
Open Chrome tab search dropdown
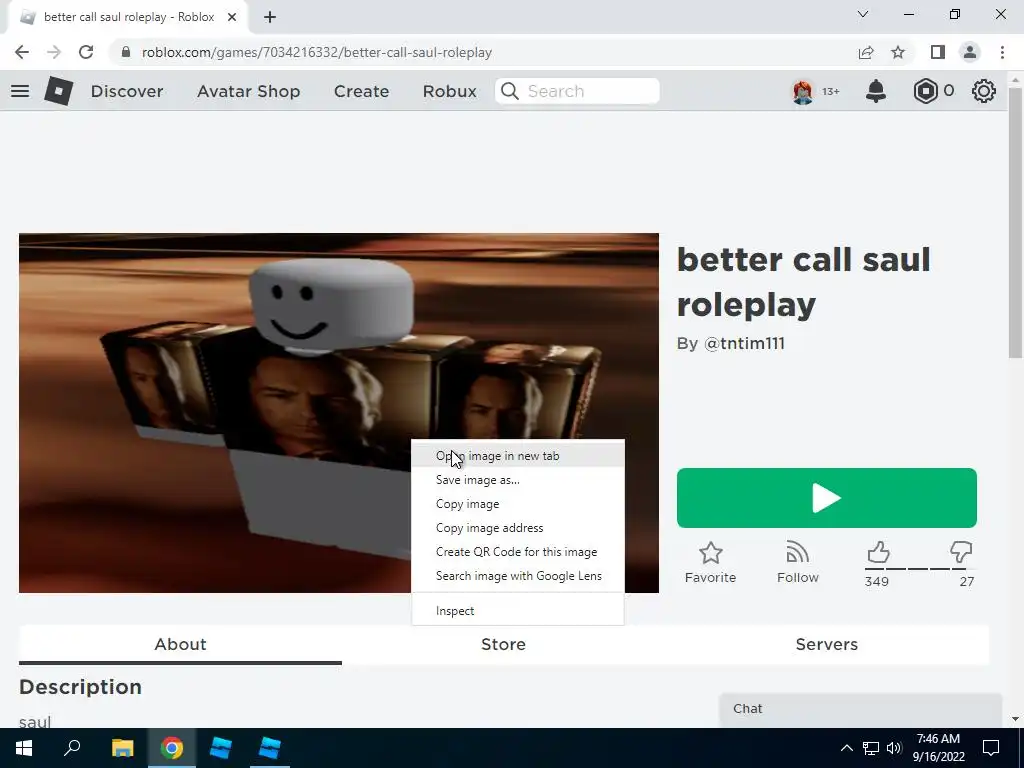tap(863, 14)
